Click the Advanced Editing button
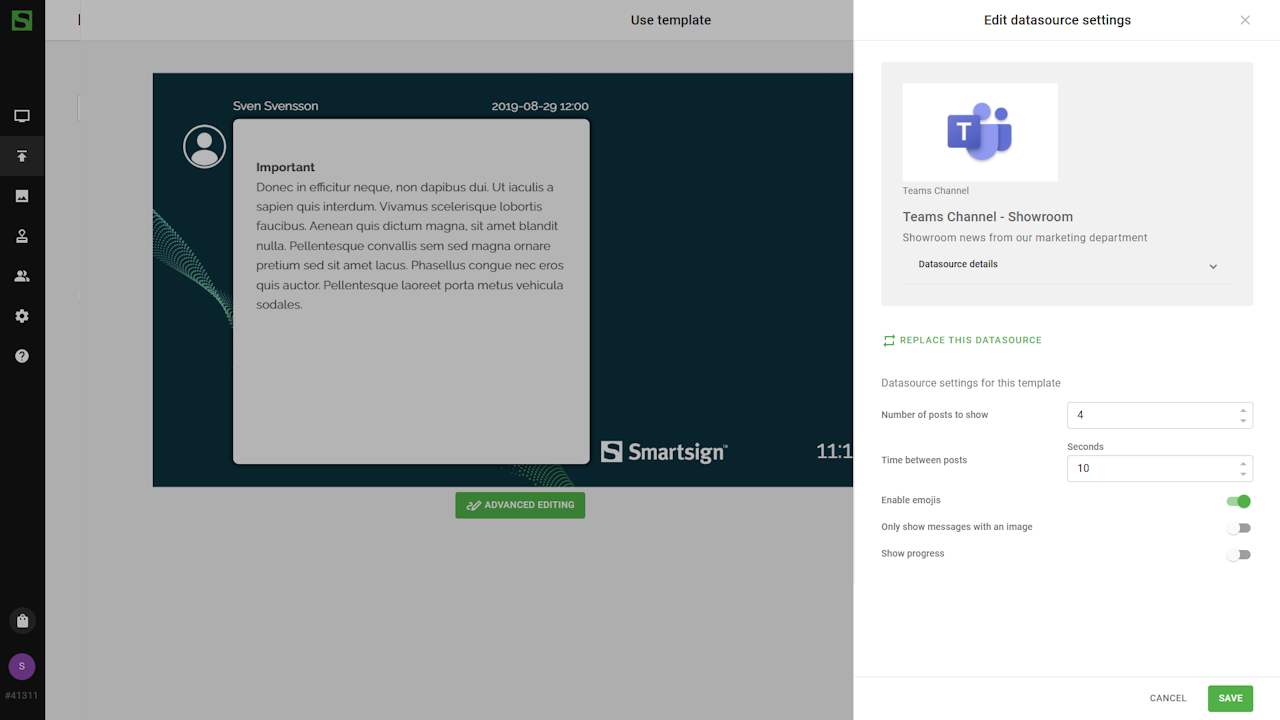This screenshot has width=1280, height=720. (520, 505)
